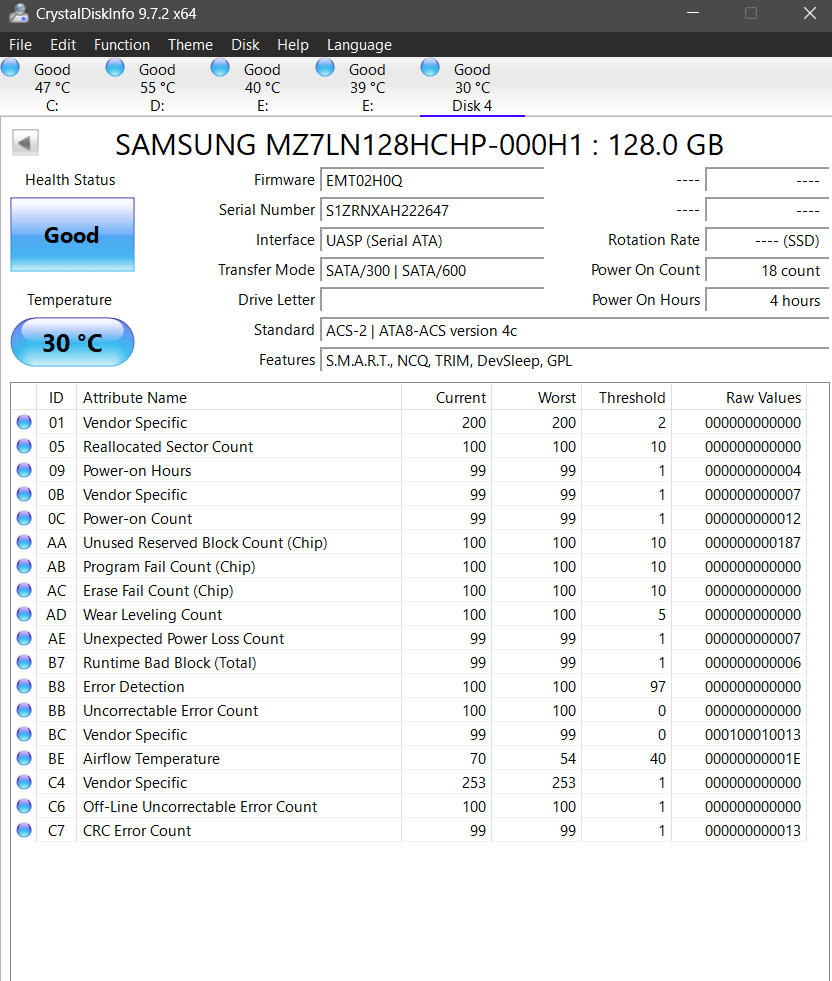
Task: Switch to the Disk 4 tab label
Action: (472, 106)
